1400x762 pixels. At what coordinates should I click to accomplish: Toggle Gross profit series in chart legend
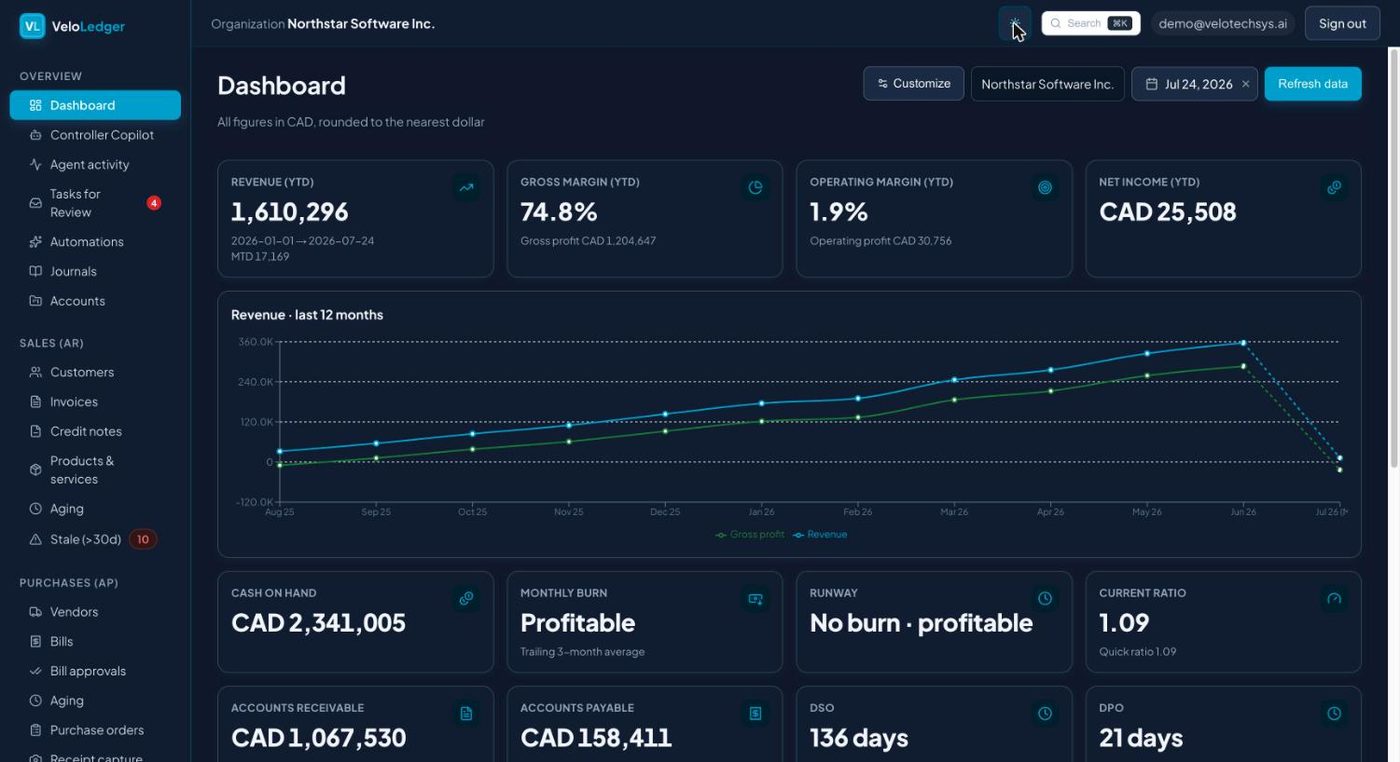(750, 535)
